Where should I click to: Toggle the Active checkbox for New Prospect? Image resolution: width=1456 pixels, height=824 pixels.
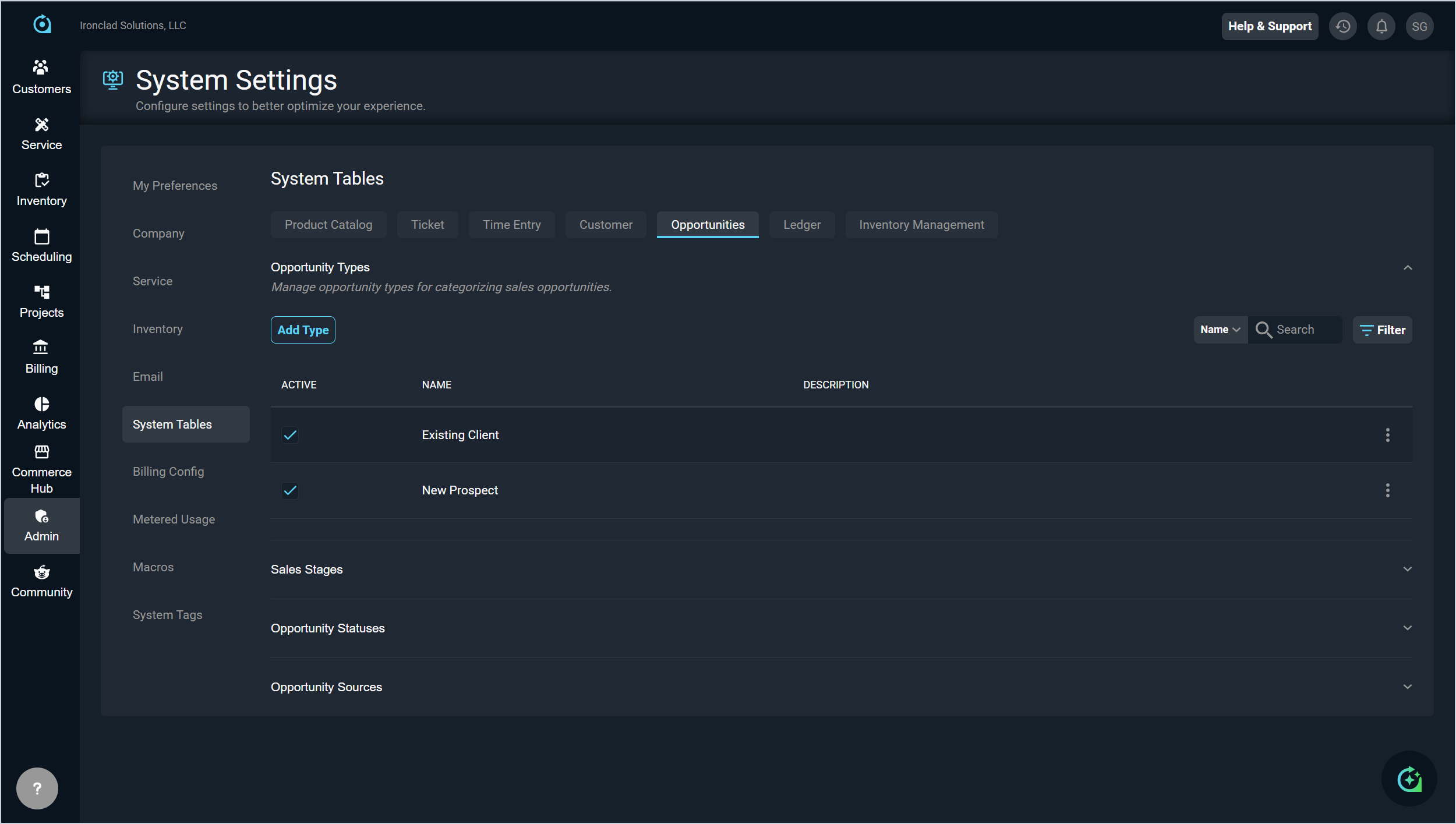[290, 490]
